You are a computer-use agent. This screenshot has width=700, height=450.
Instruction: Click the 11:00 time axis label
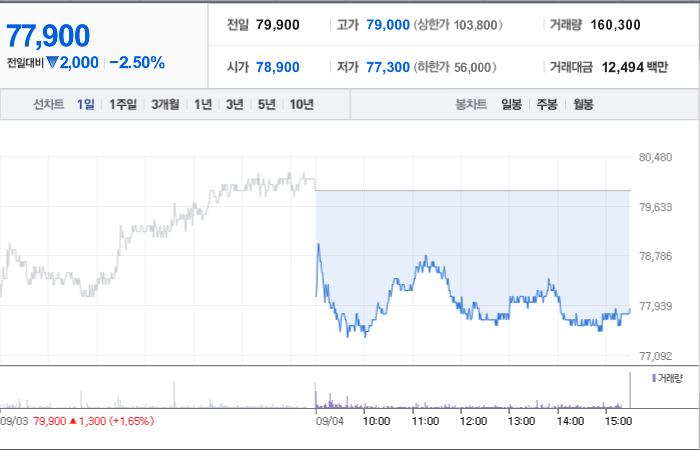(425, 421)
